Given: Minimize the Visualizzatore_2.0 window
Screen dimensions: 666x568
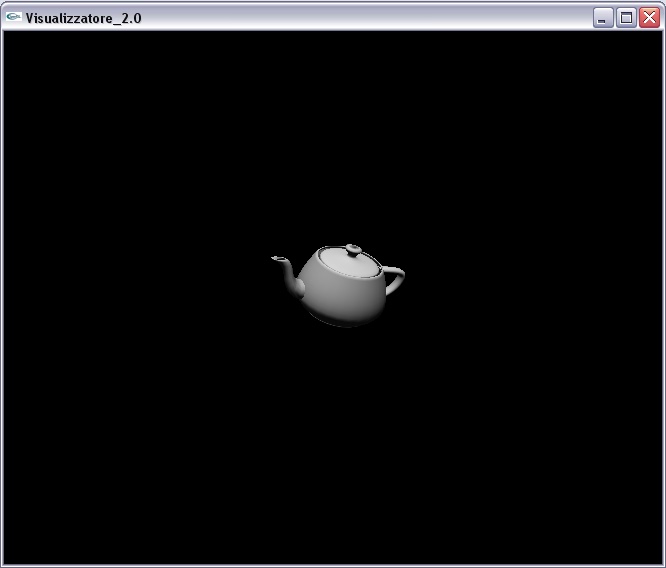Looking at the screenshot, I should 603,18.
